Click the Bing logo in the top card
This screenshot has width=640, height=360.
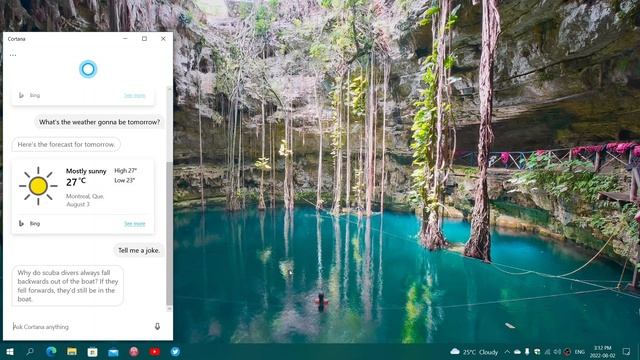[x=21, y=95]
